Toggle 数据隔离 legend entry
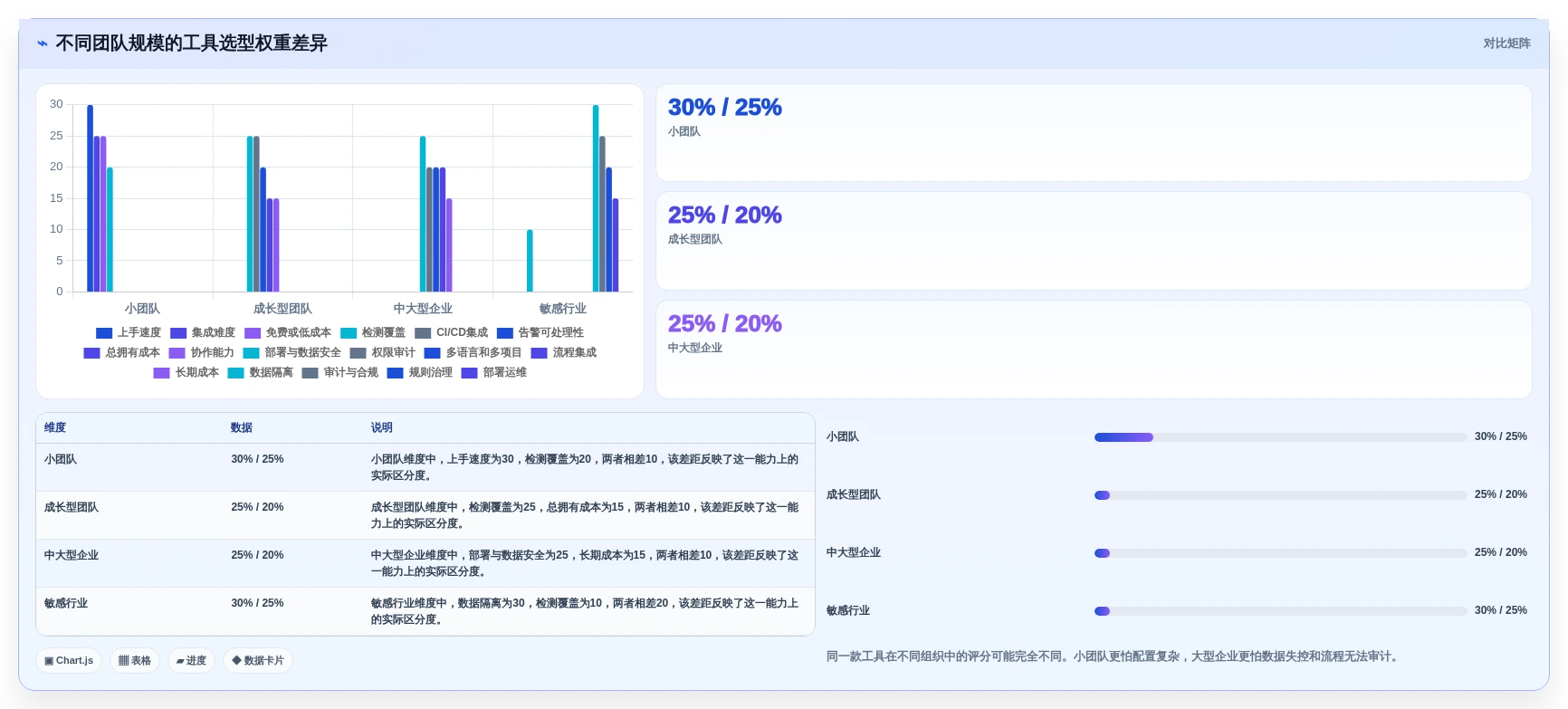This screenshot has height=709, width=1568. click(x=261, y=373)
